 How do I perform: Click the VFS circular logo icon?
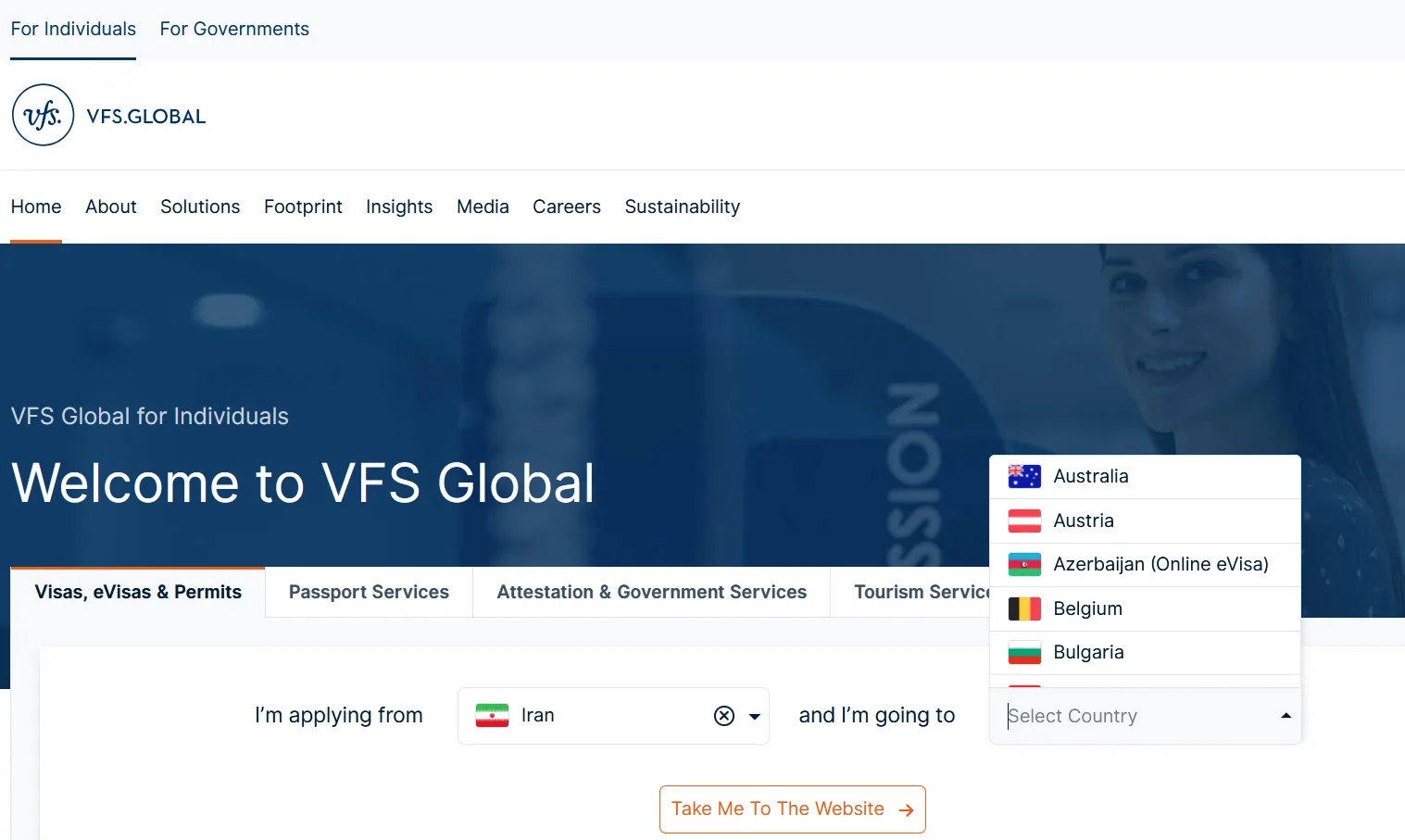pyautogui.click(x=43, y=115)
